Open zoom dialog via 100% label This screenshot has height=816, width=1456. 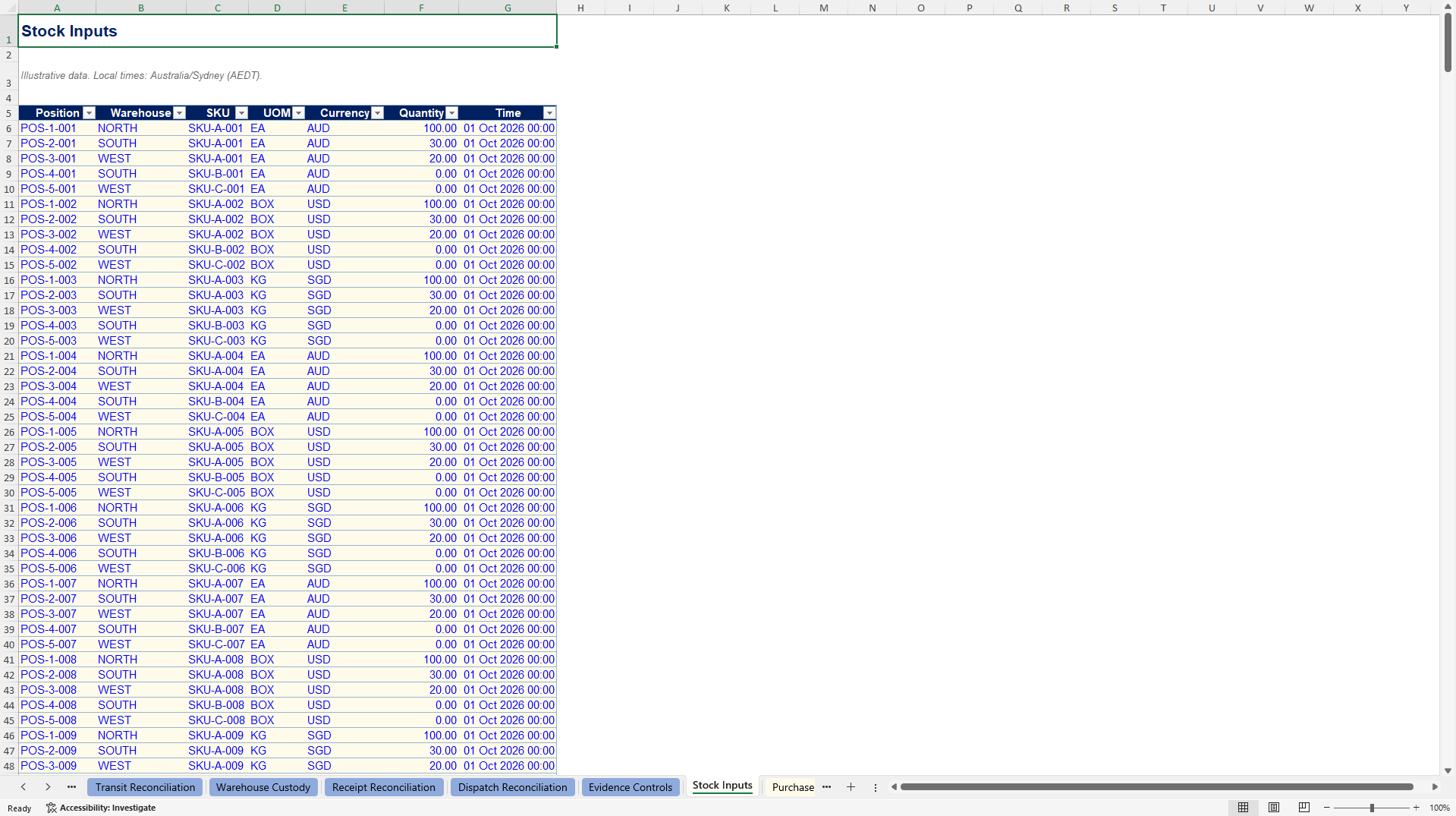pyautogui.click(x=1439, y=808)
